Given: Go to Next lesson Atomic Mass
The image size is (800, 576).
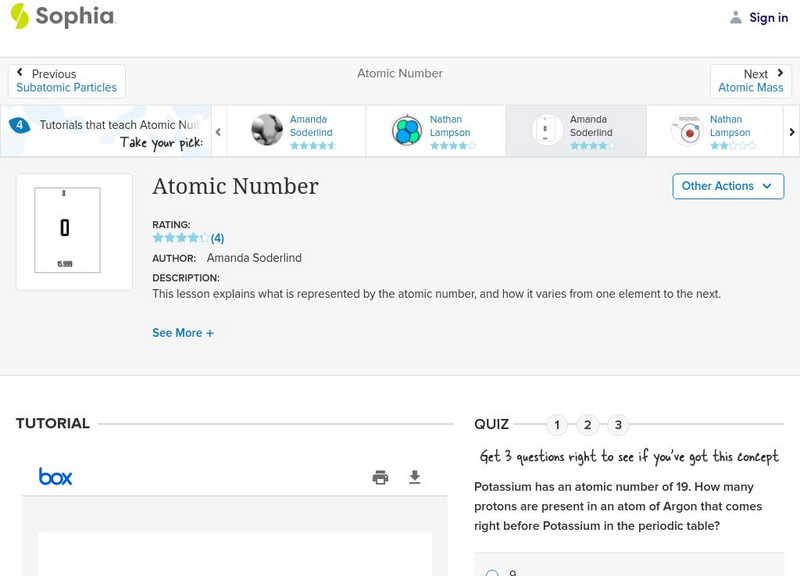Looking at the screenshot, I should (750, 81).
